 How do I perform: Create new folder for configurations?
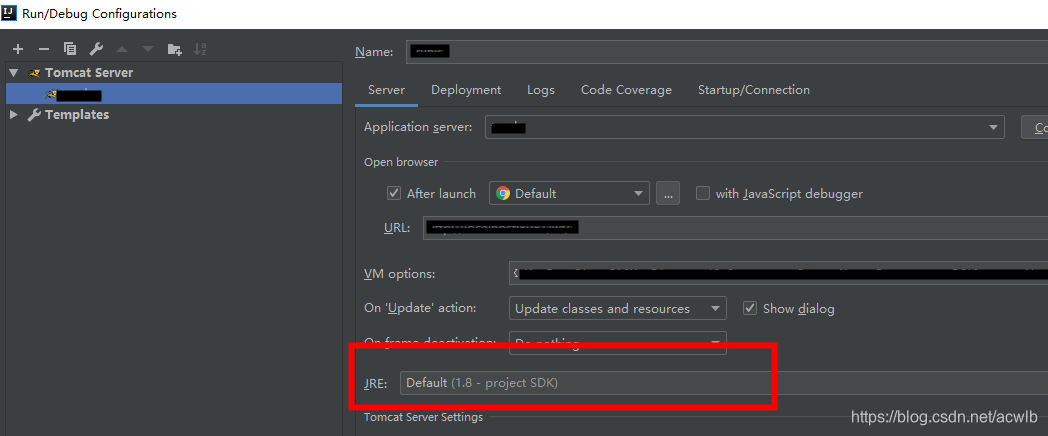point(174,49)
